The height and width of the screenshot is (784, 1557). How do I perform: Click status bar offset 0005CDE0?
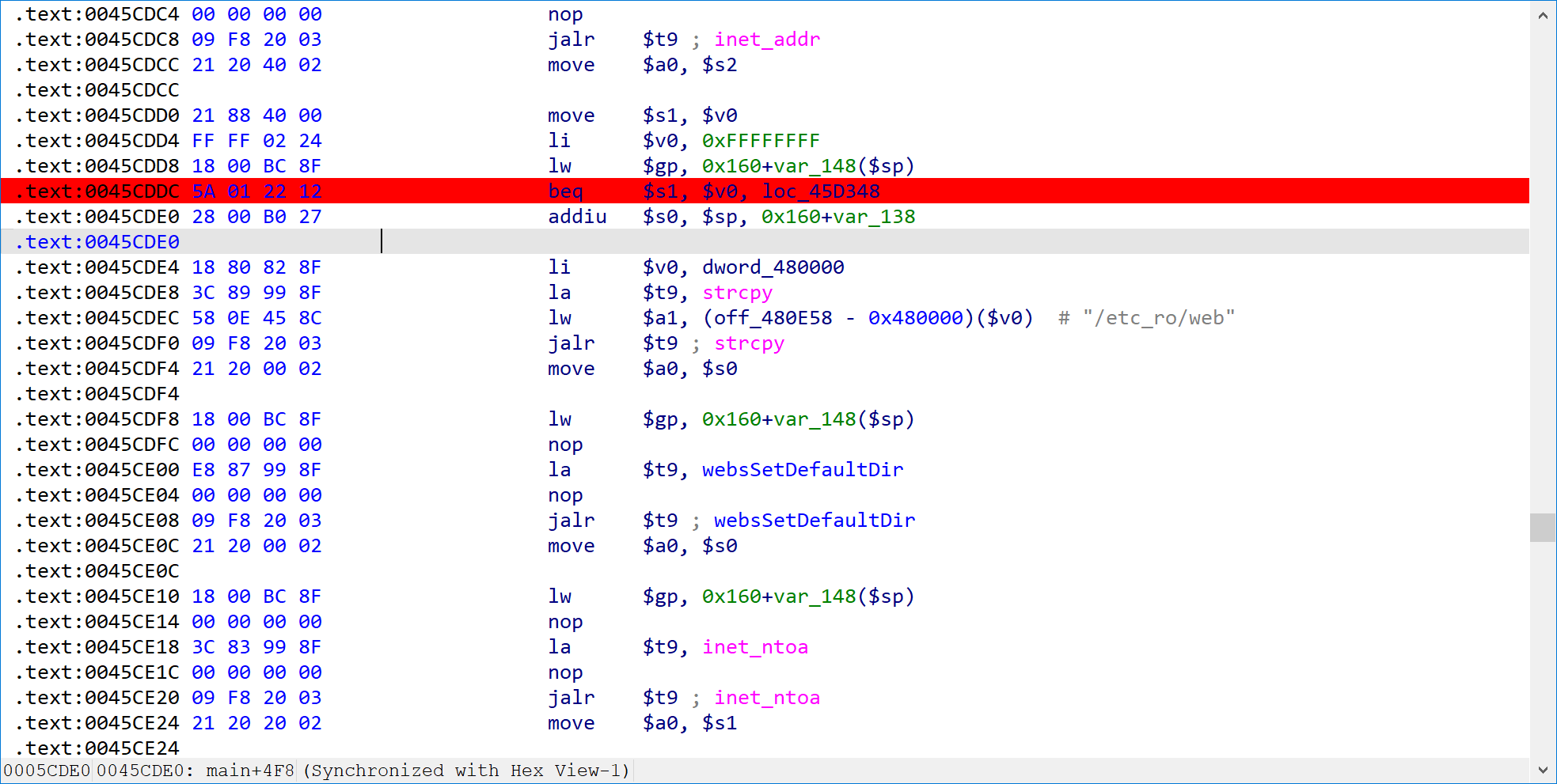(47, 771)
